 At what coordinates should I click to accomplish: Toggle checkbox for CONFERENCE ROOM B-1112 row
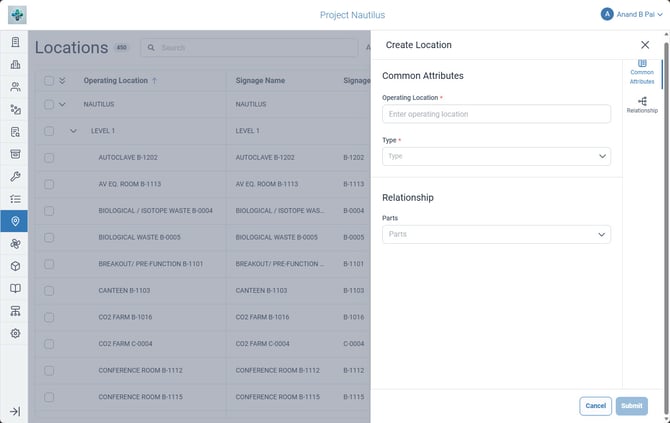49,371
